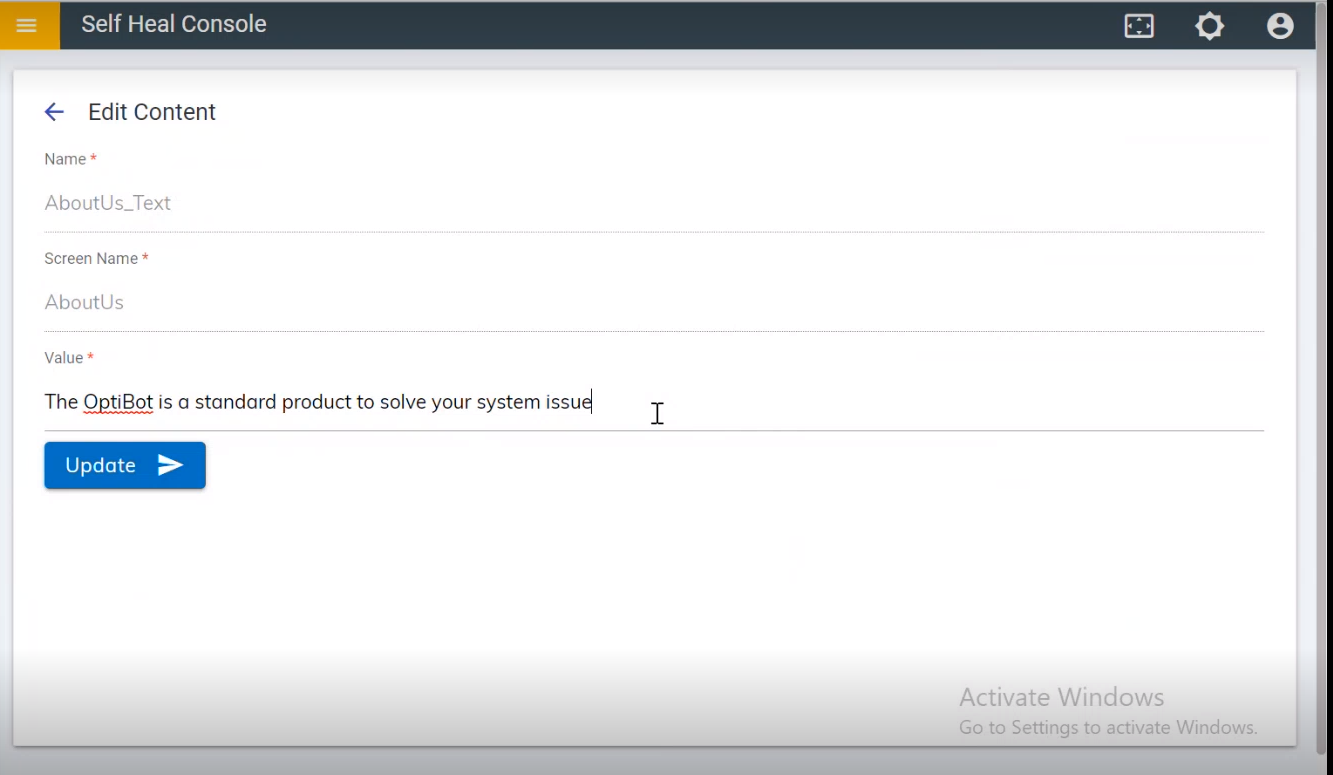
Task: Click the Self Heal Console title
Action: 174,24
